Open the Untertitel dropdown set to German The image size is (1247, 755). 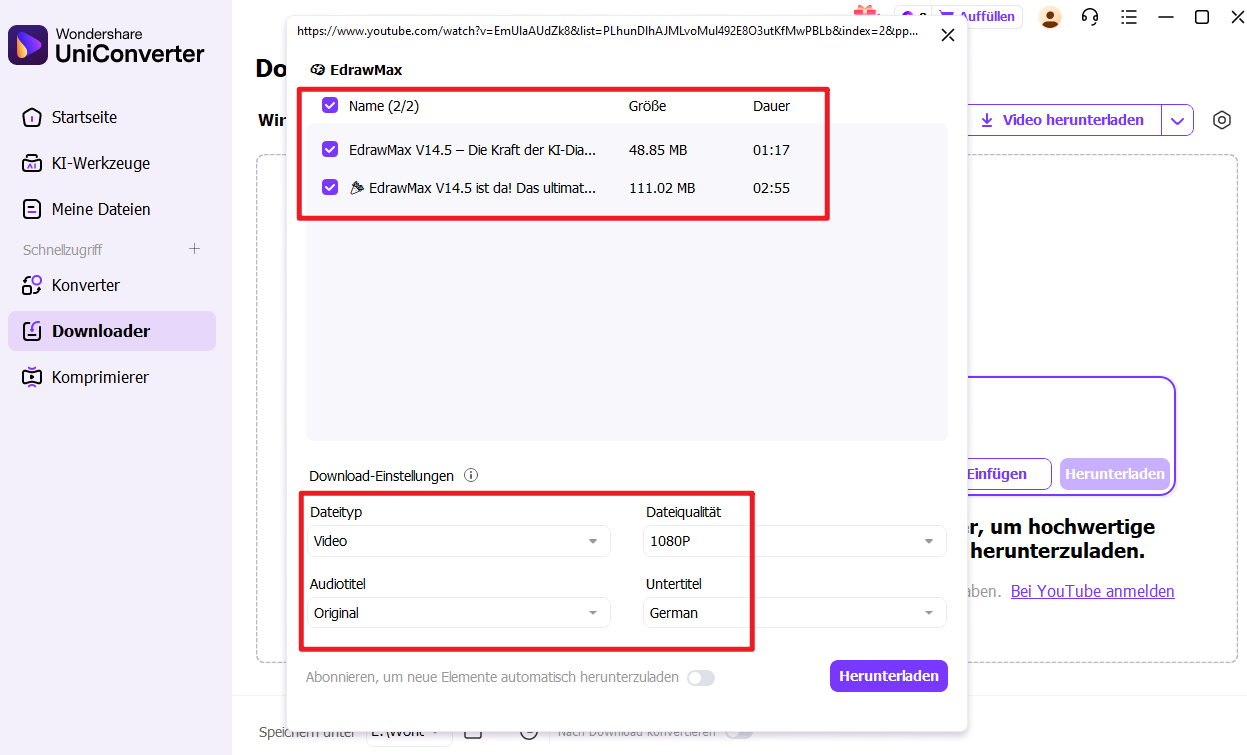[795, 612]
